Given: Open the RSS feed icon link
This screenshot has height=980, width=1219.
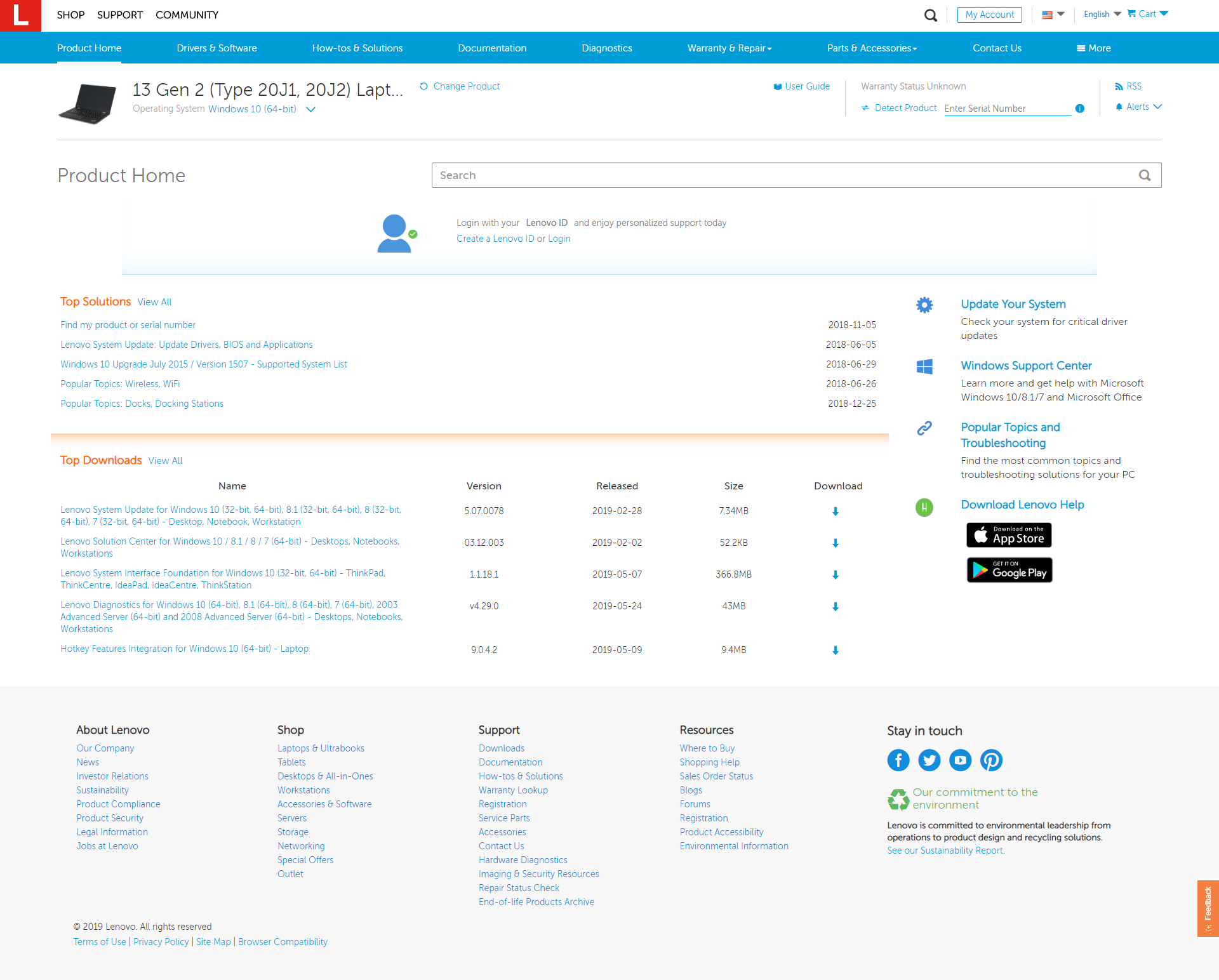Looking at the screenshot, I should pos(1119,86).
